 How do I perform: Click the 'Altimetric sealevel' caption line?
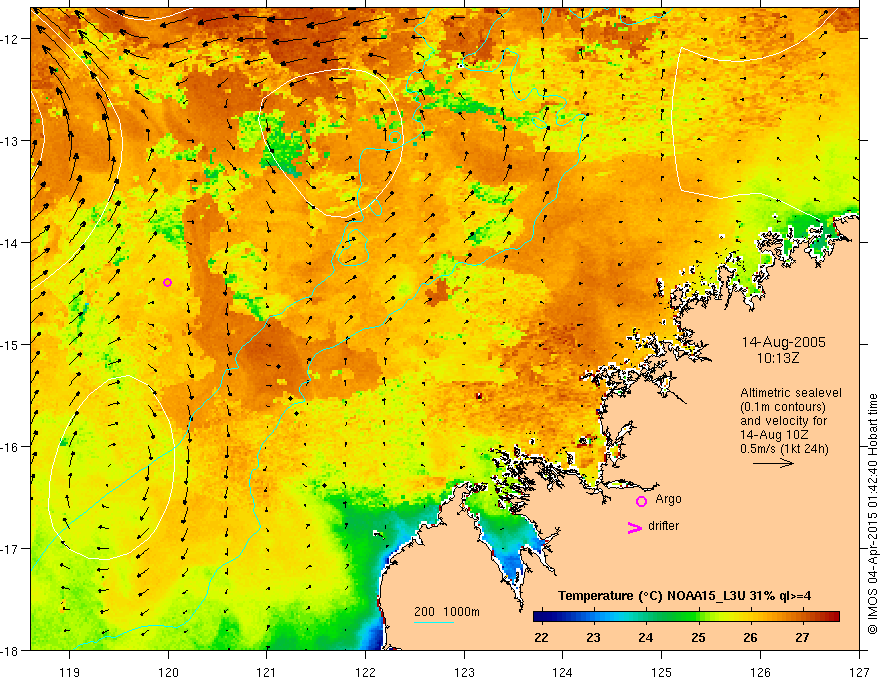coord(791,393)
